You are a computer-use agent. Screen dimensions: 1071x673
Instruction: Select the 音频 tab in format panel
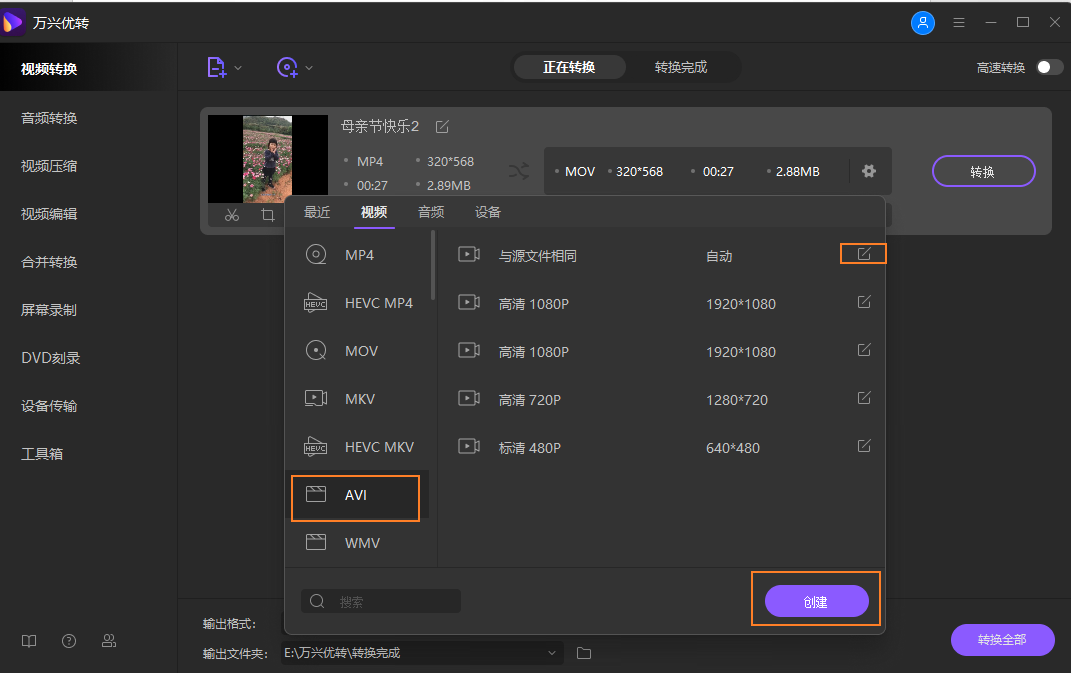[430, 211]
